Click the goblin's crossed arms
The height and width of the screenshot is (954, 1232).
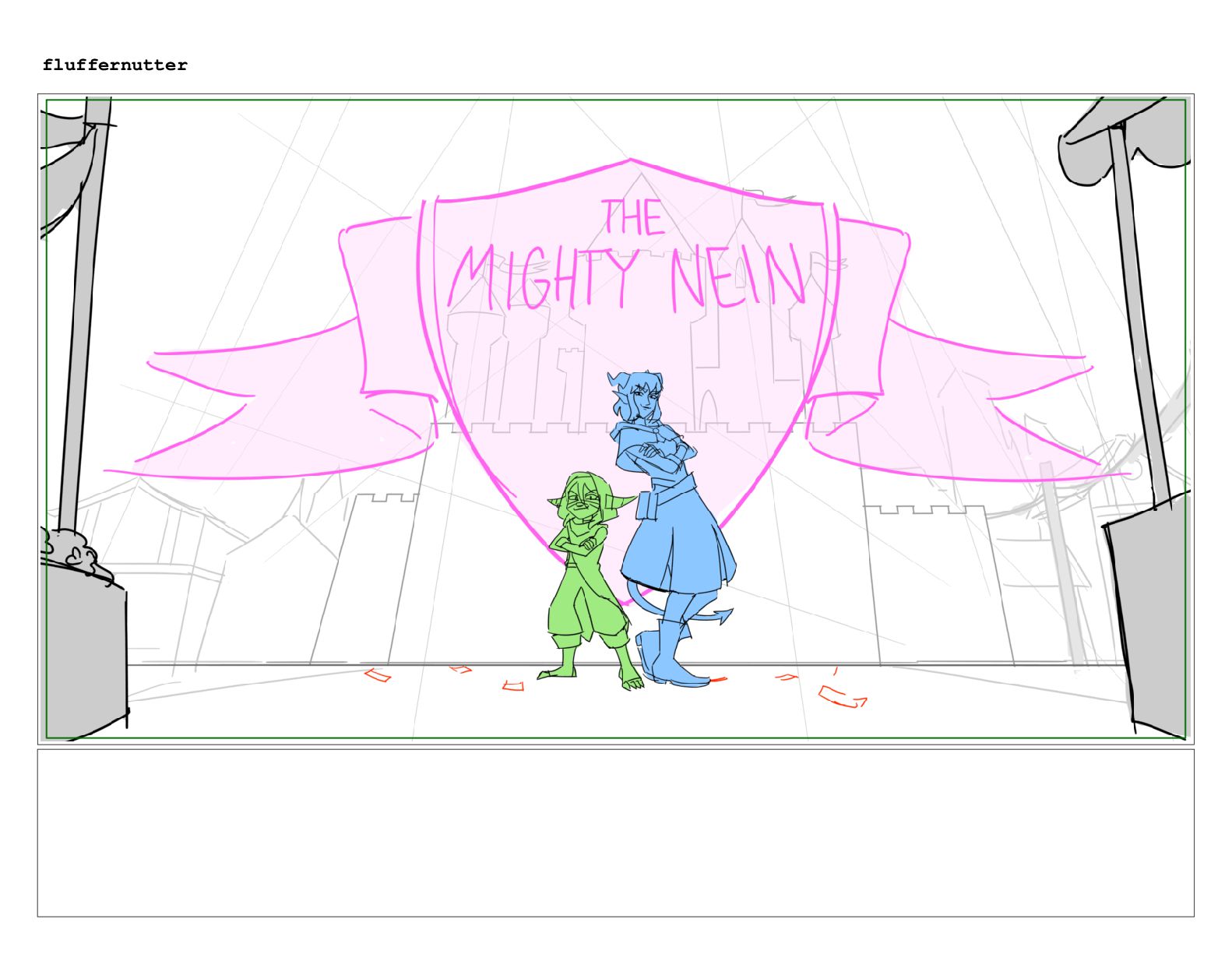579,542
